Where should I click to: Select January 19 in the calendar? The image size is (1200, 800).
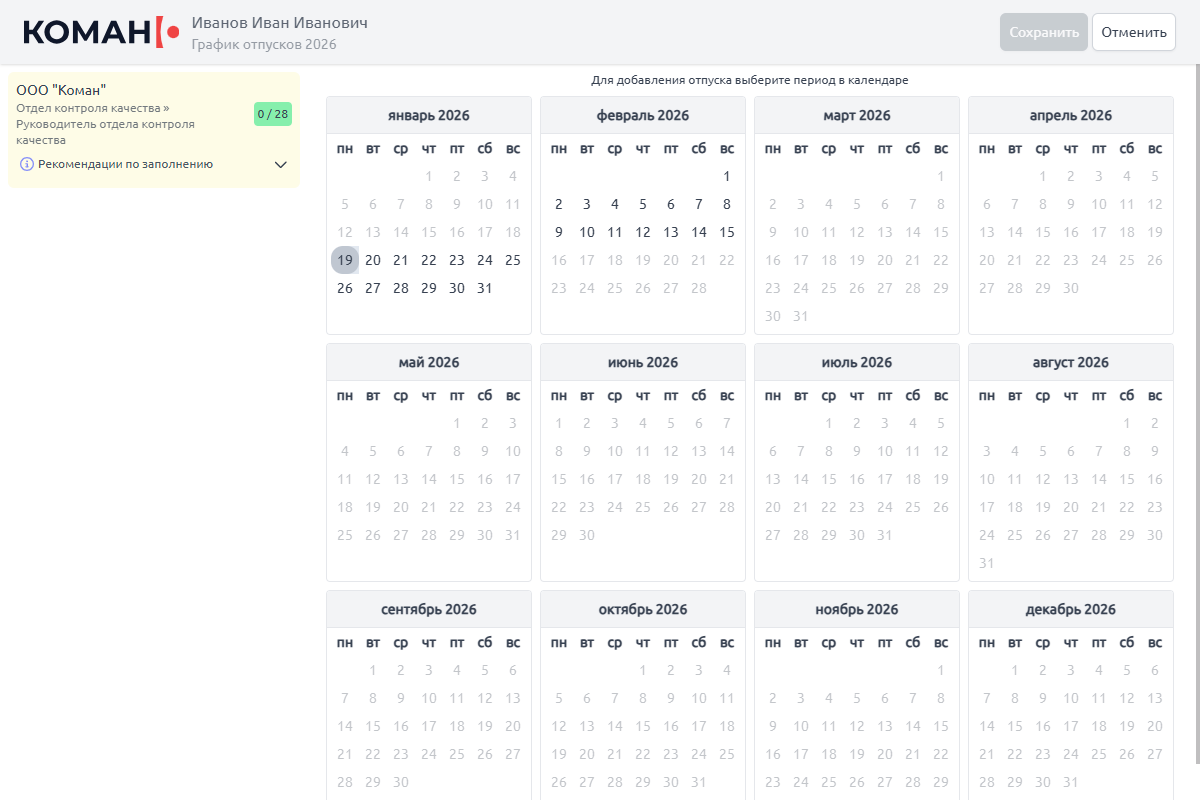click(x=345, y=260)
